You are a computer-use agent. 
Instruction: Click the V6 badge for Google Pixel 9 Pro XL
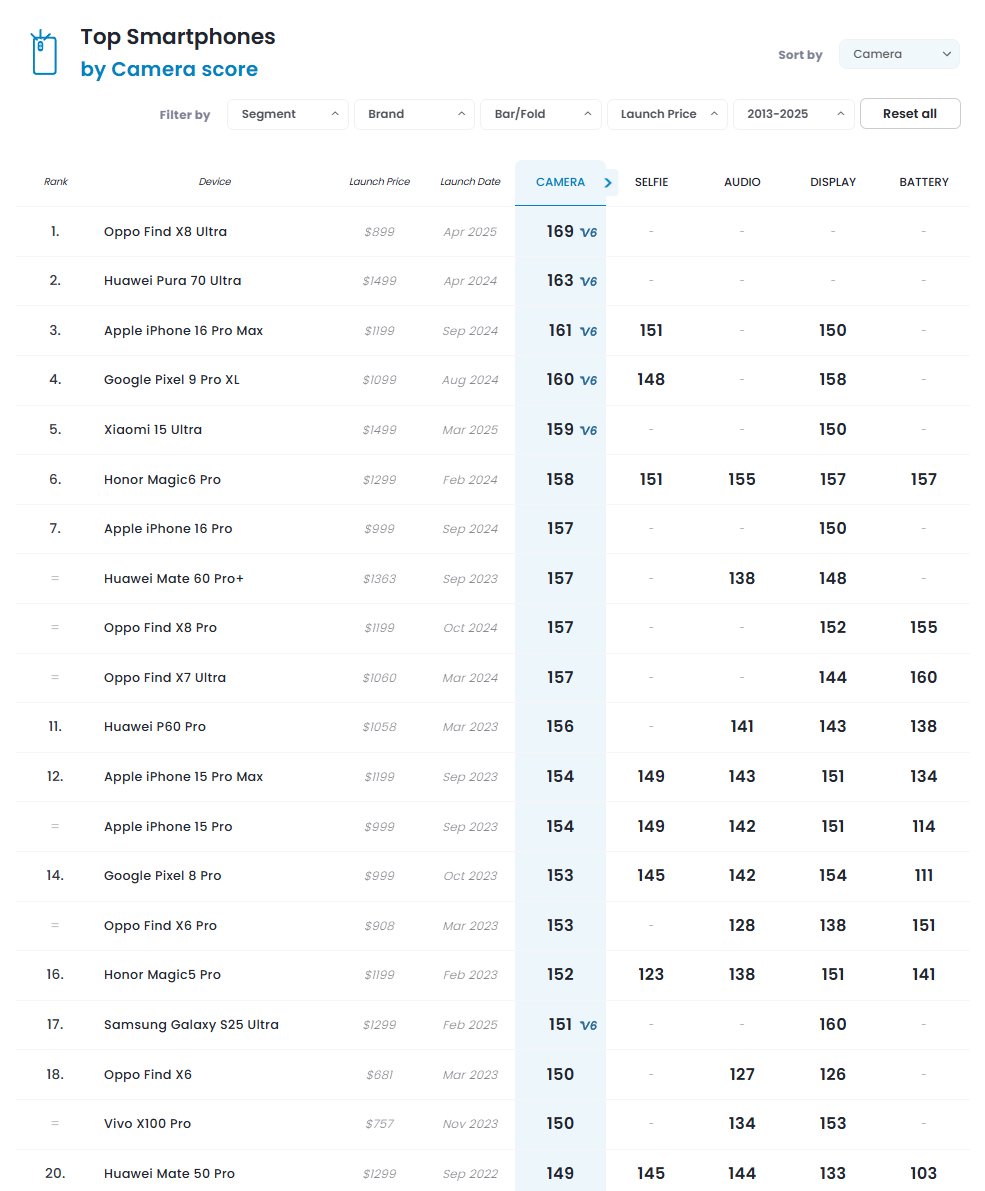point(589,381)
